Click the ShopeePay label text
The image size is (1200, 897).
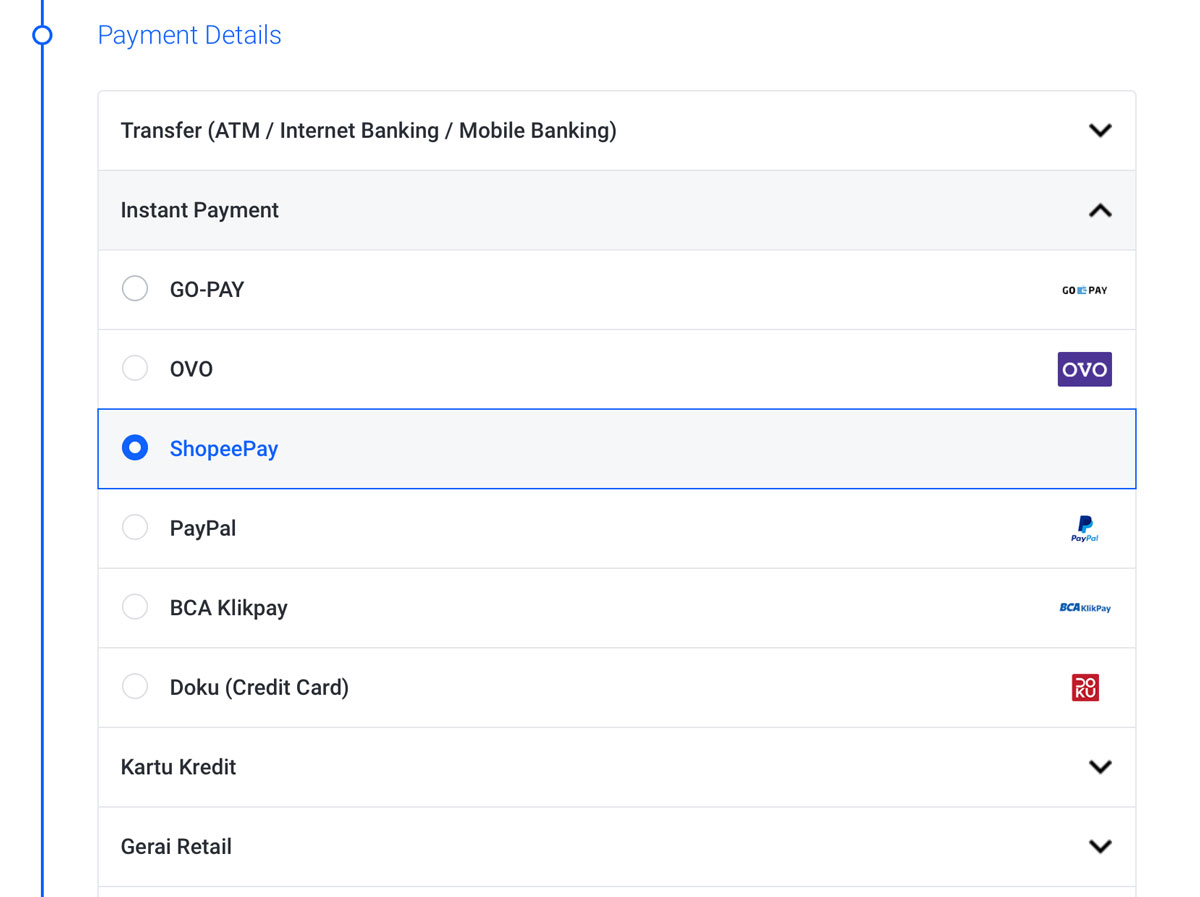click(x=224, y=449)
